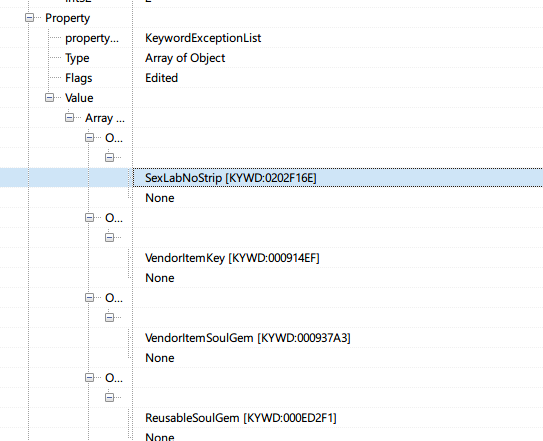
Task: Select the O... label above SexLabNoStrip
Action: (114, 138)
